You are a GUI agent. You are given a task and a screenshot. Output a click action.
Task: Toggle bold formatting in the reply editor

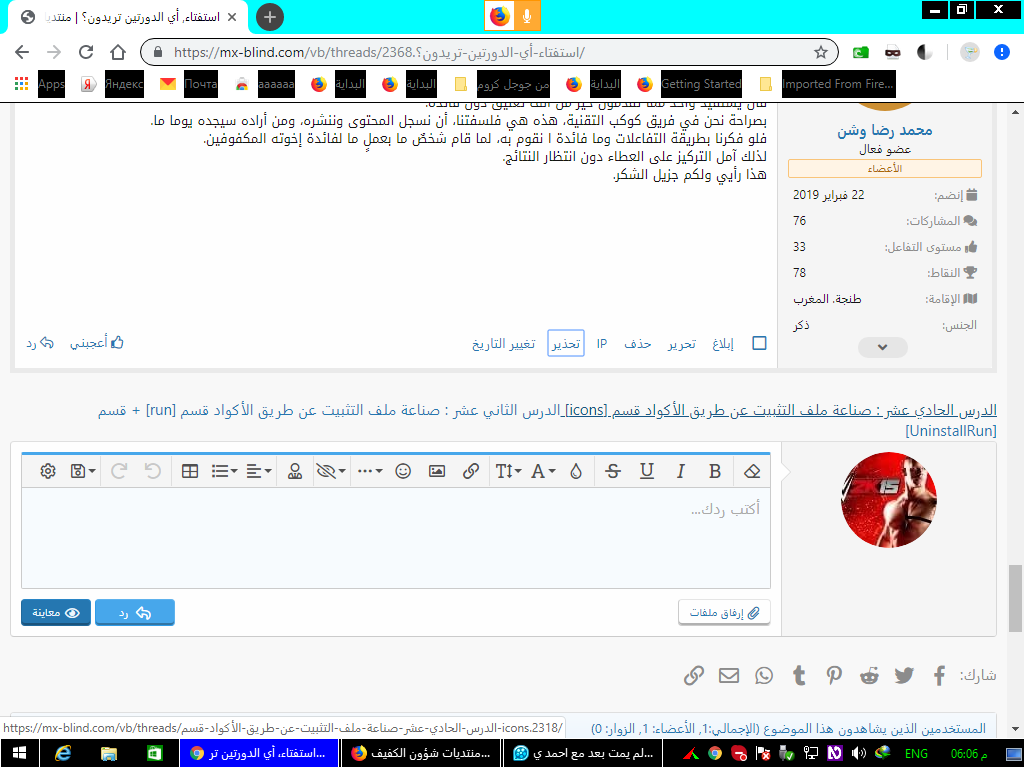(715, 471)
